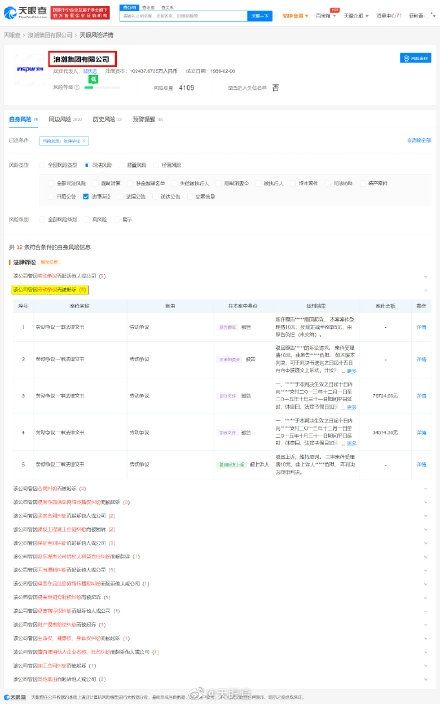Screen dimensions: 440x704
Task: Click 更多 in row 2 judgment text
Action: 351,371
